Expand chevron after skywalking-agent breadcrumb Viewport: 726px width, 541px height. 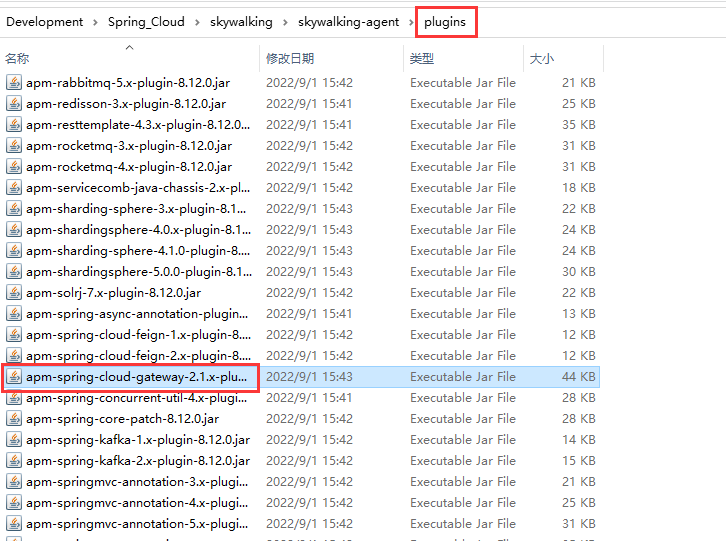pos(411,22)
